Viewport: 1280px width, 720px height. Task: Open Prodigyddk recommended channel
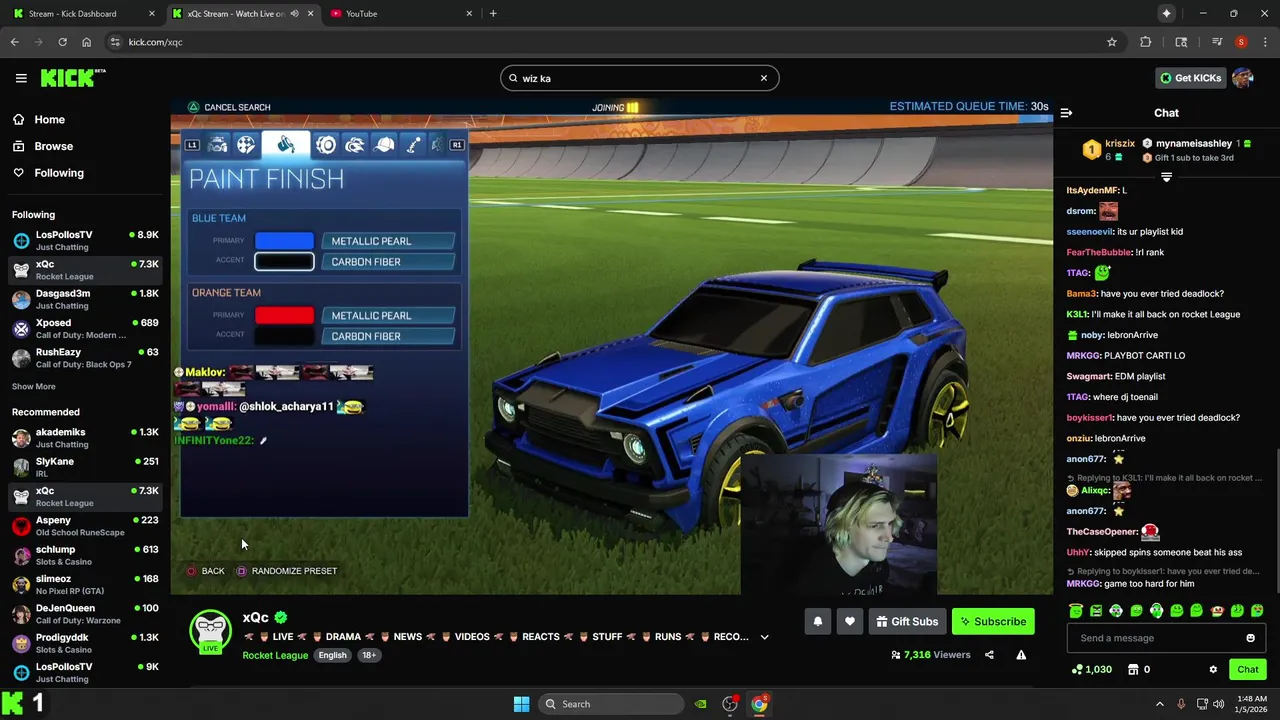[x=85, y=643]
